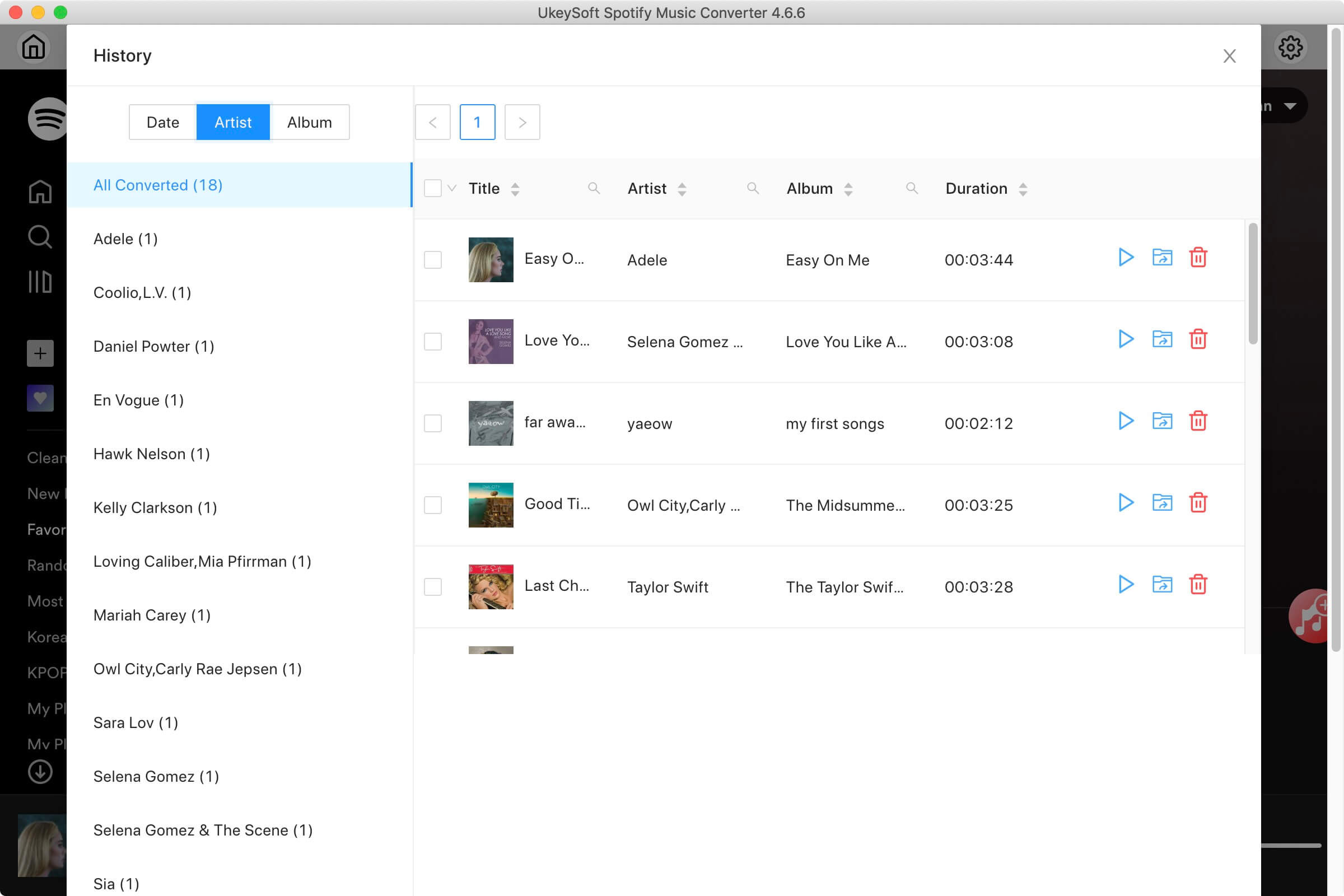
Task: Check the Easy On Me row checkbox
Action: tap(432, 260)
